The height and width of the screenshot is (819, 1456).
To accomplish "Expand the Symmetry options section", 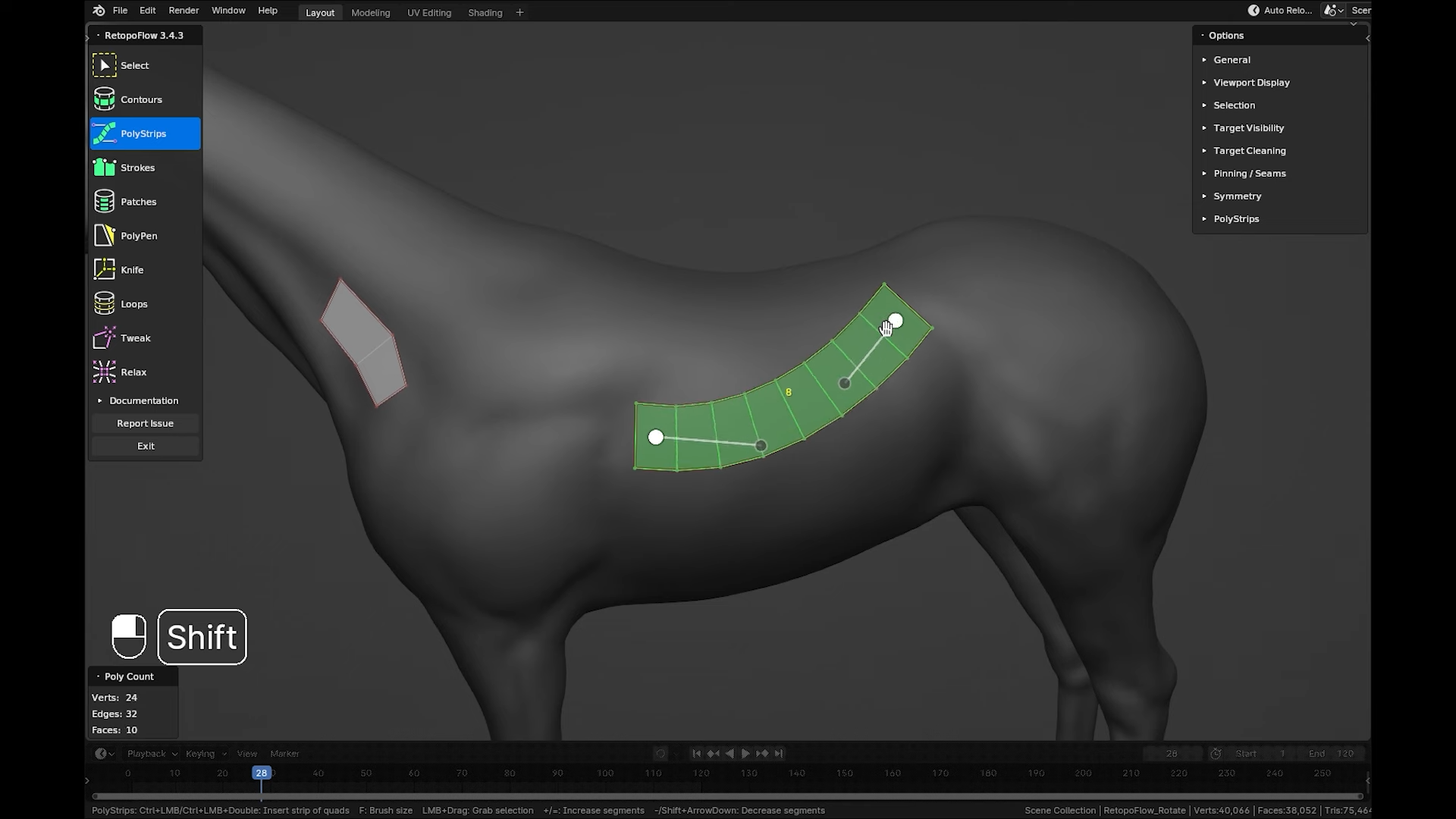I will click(x=1237, y=196).
